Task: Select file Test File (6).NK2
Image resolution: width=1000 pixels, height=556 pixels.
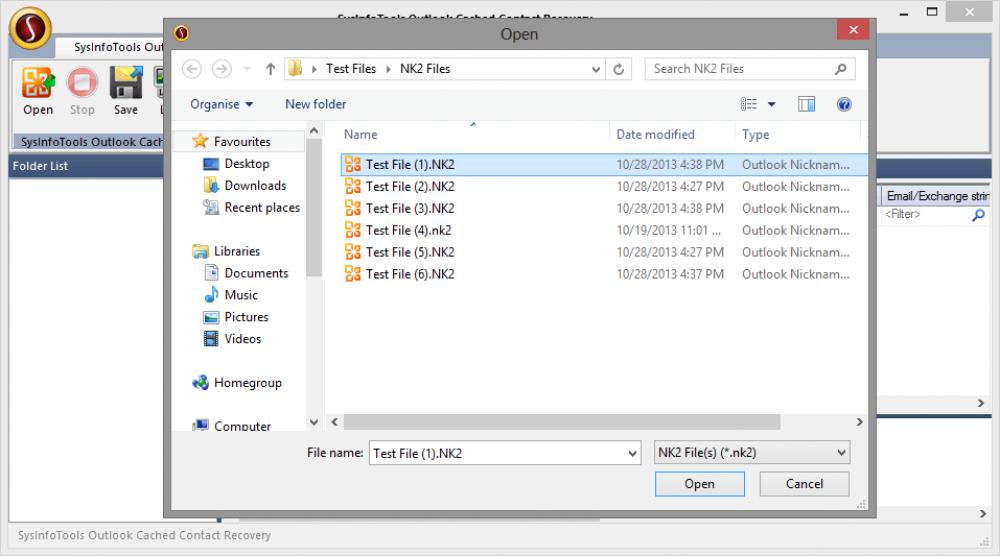Action: coord(604,274)
